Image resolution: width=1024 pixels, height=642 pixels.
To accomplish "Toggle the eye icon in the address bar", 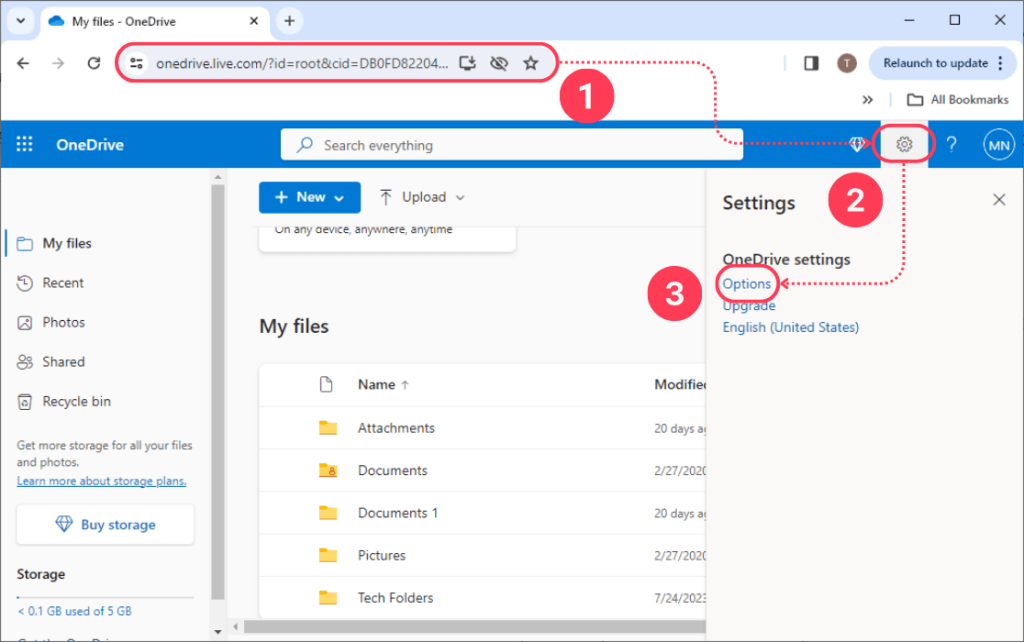I will 498,62.
